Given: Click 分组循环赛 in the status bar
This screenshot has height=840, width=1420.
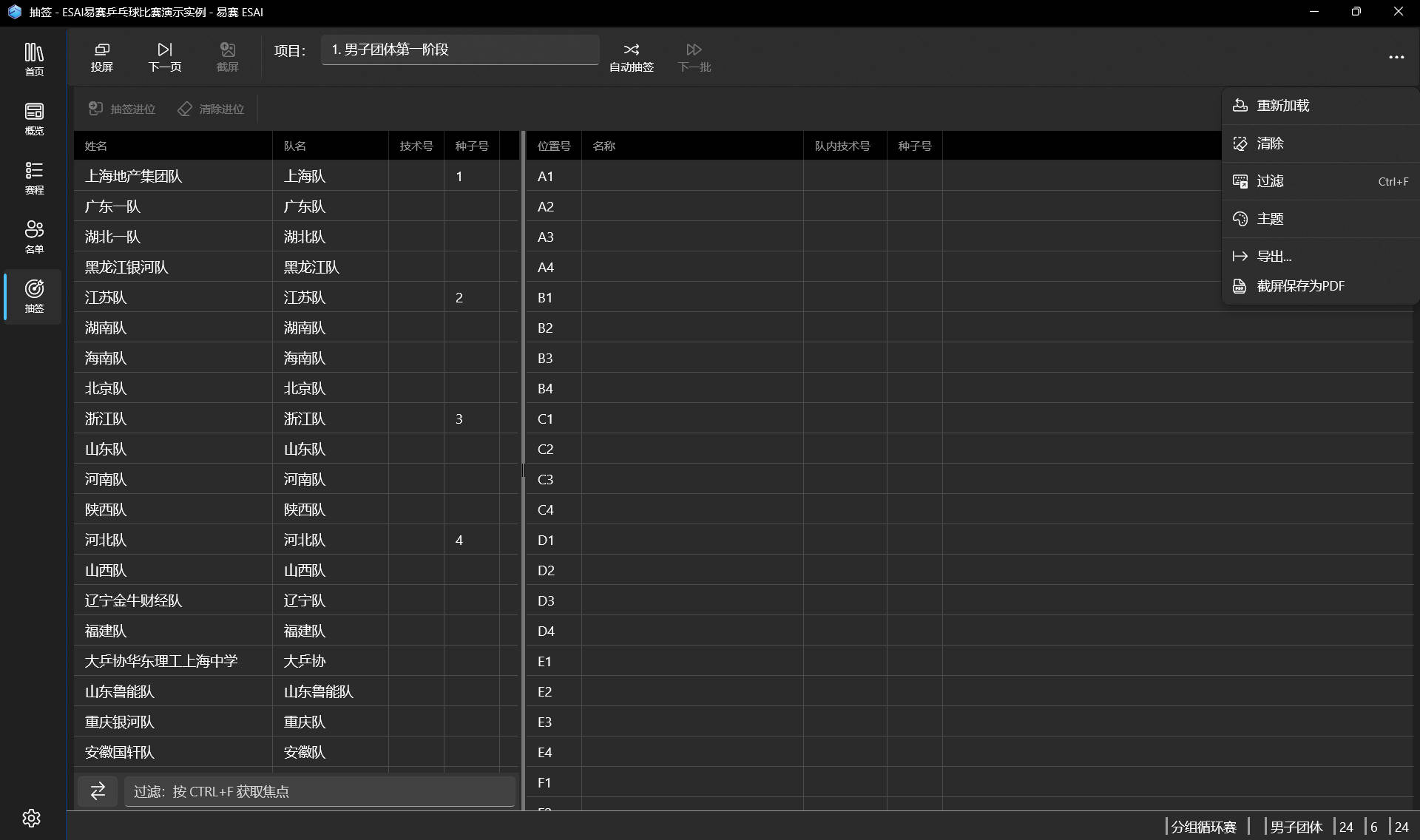Looking at the screenshot, I should pyautogui.click(x=1204, y=827).
